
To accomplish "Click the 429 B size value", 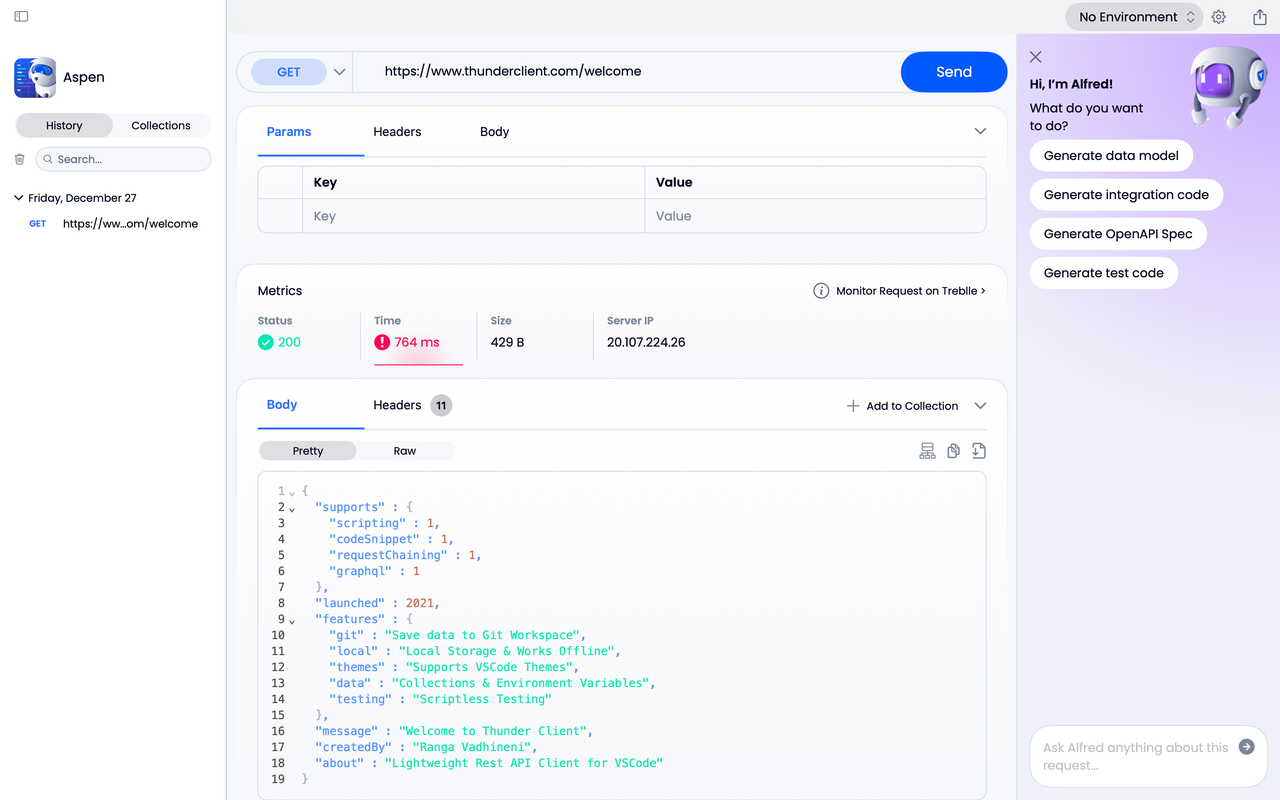I will tap(507, 342).
